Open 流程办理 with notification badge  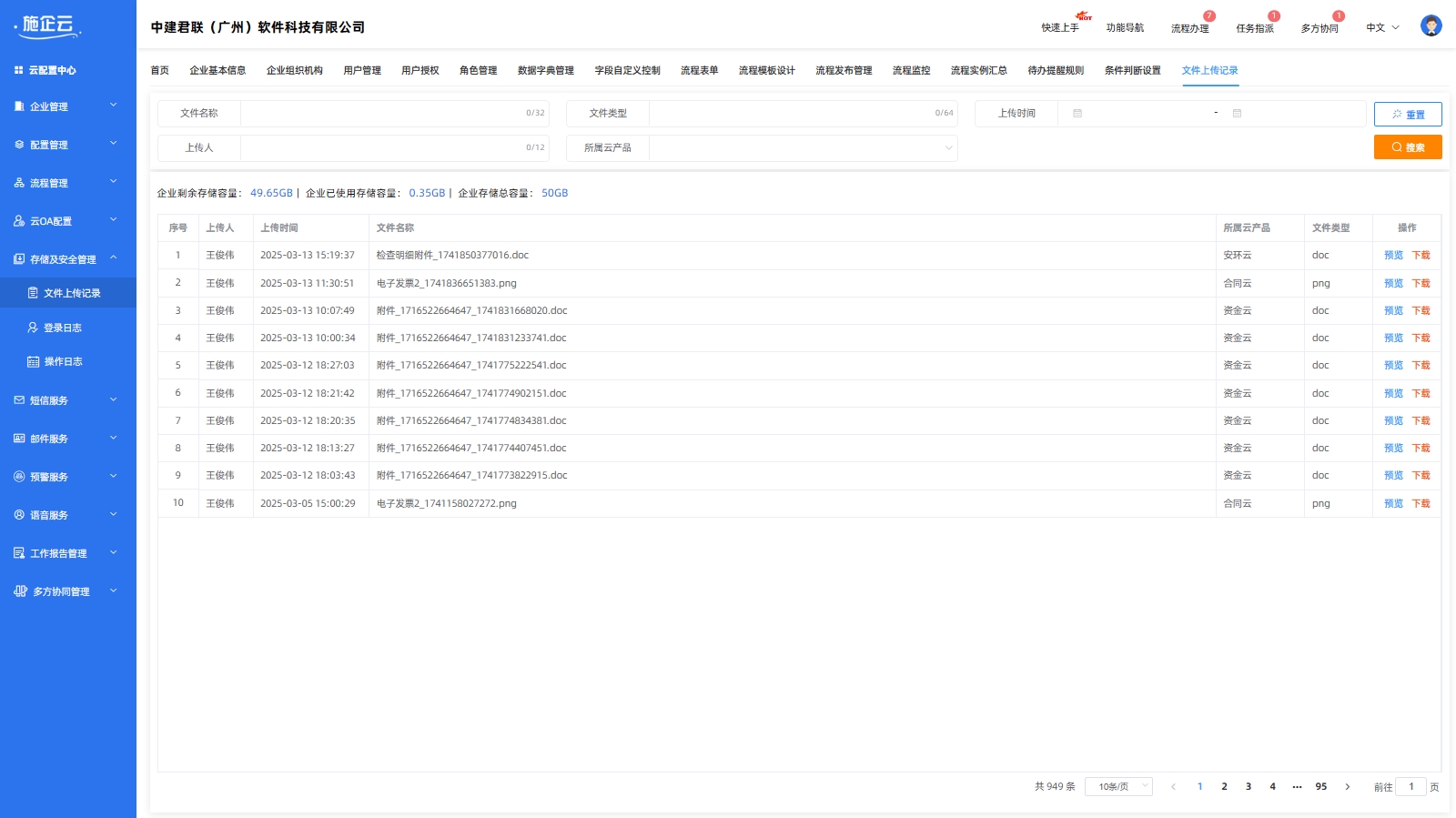click(x=1189, y=28)
